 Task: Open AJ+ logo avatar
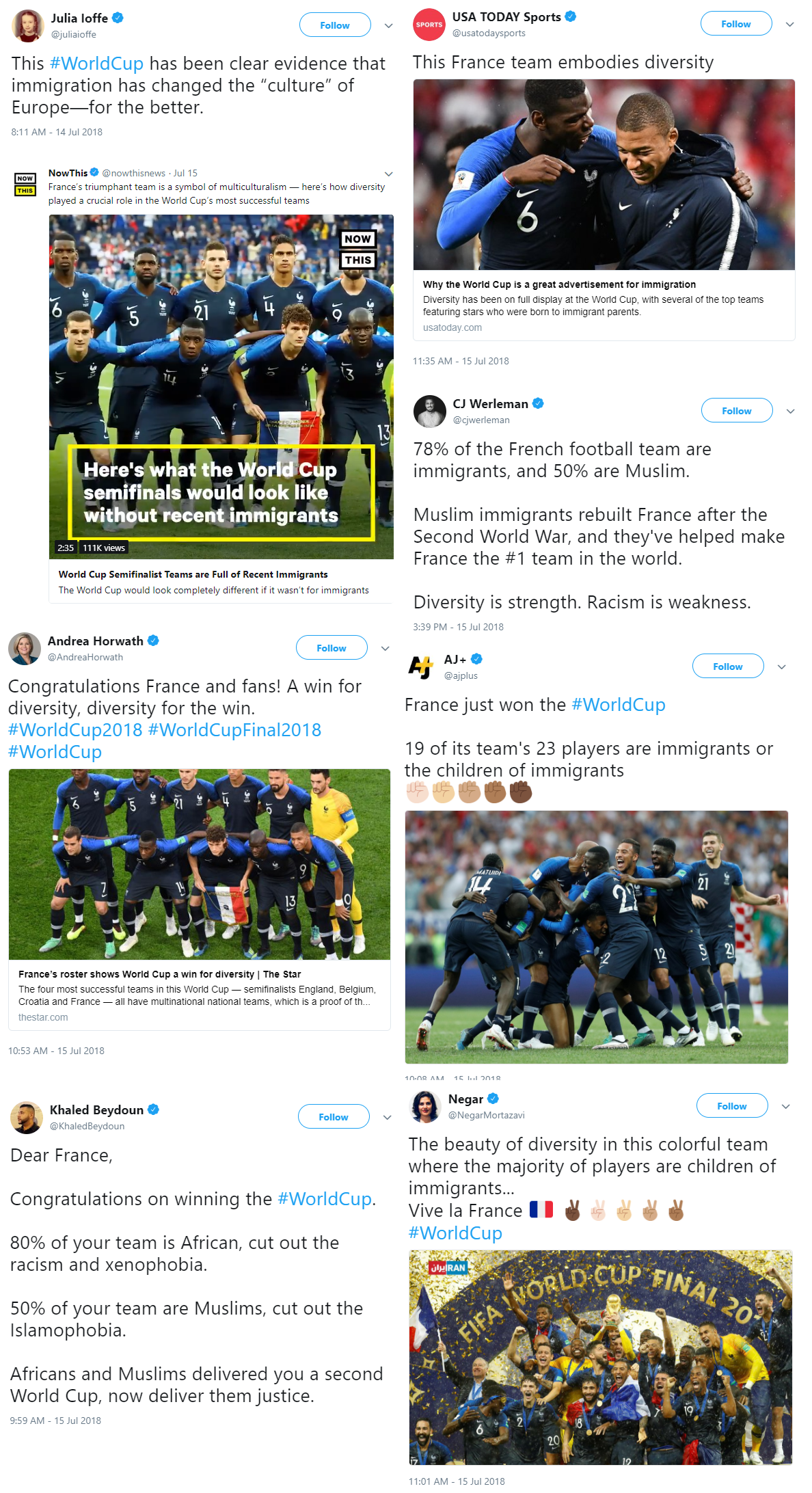[421, 667]
